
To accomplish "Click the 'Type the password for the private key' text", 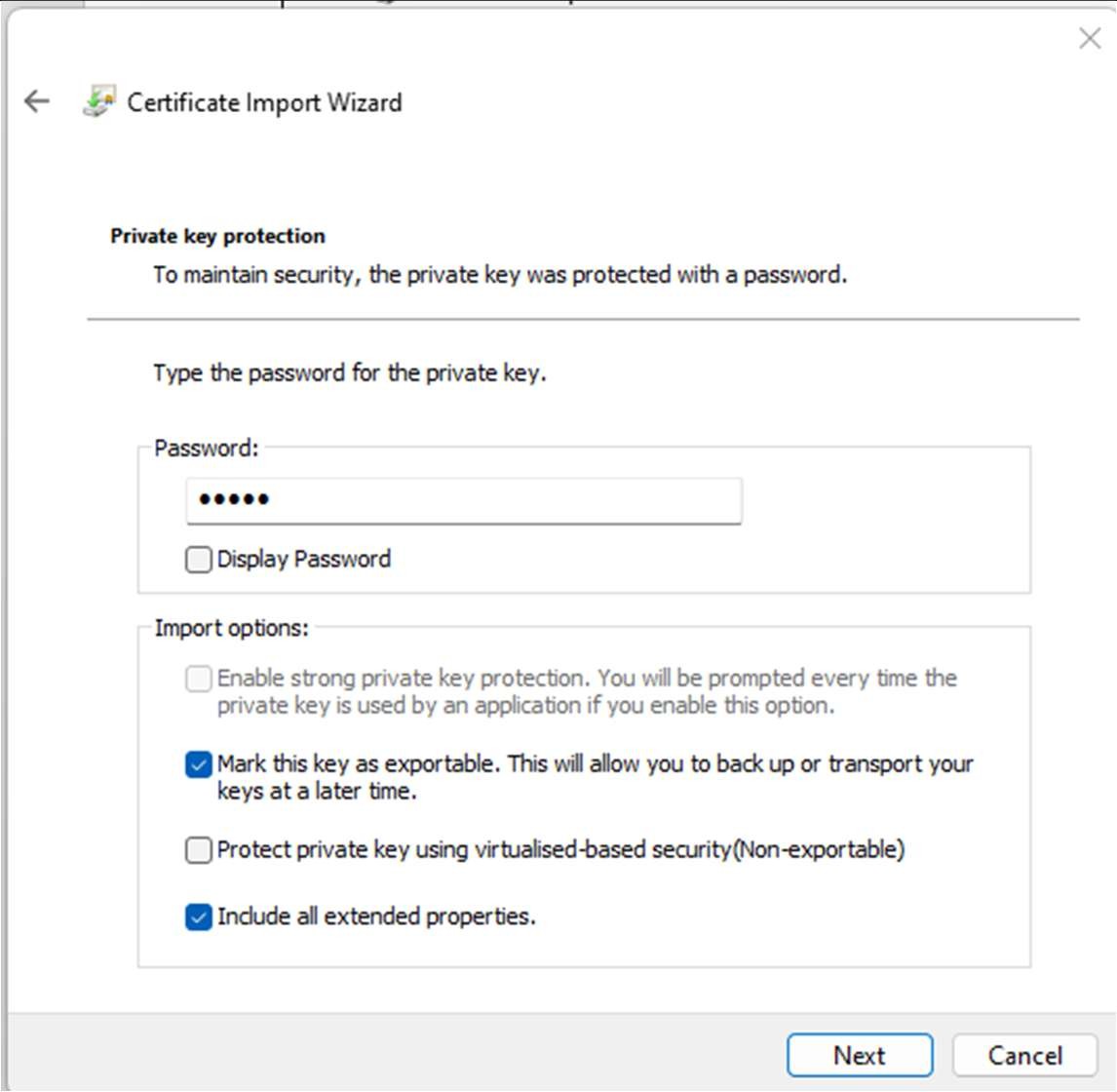I will click(x=349, y=373).
